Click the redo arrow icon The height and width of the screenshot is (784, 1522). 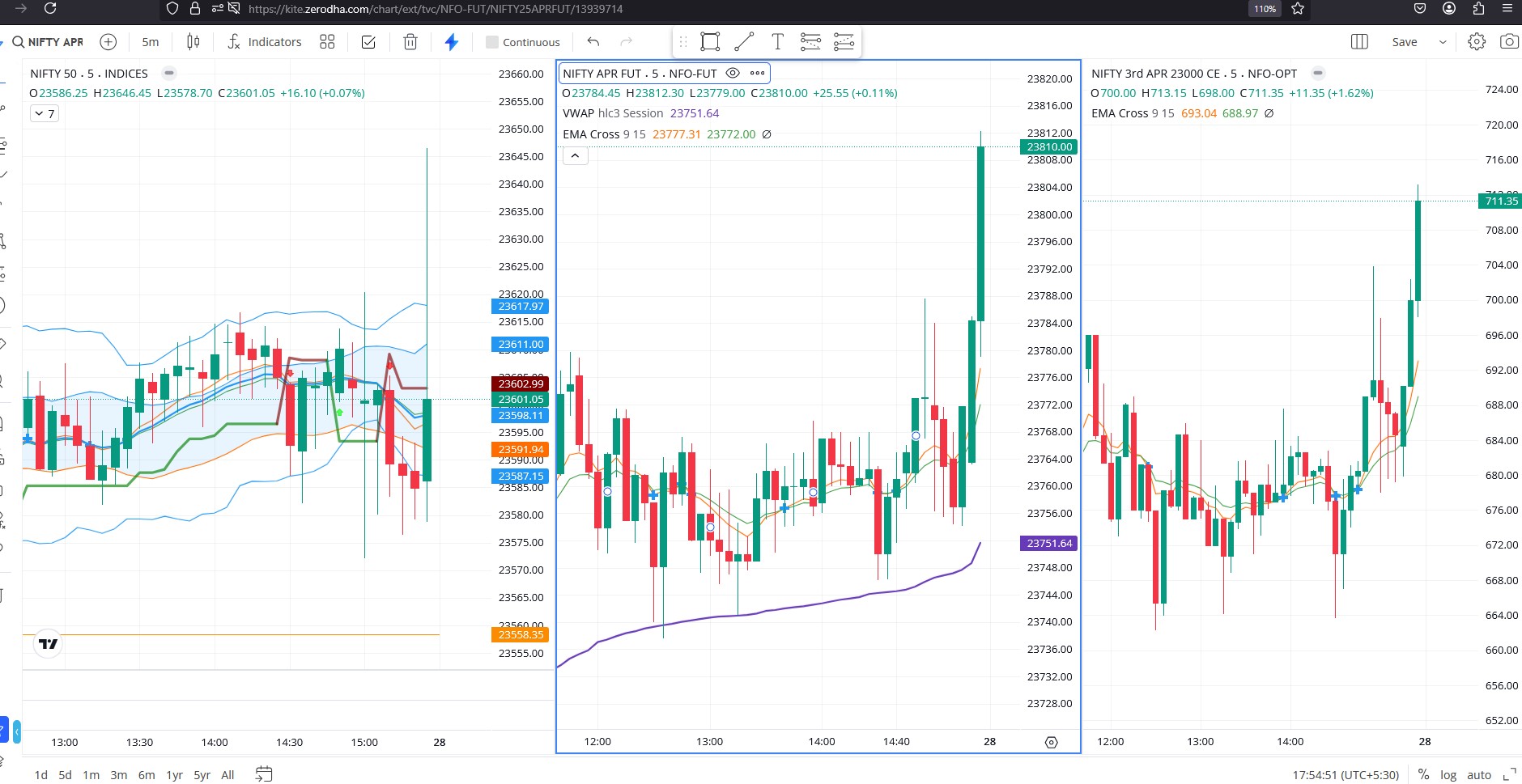pos(626,42)
